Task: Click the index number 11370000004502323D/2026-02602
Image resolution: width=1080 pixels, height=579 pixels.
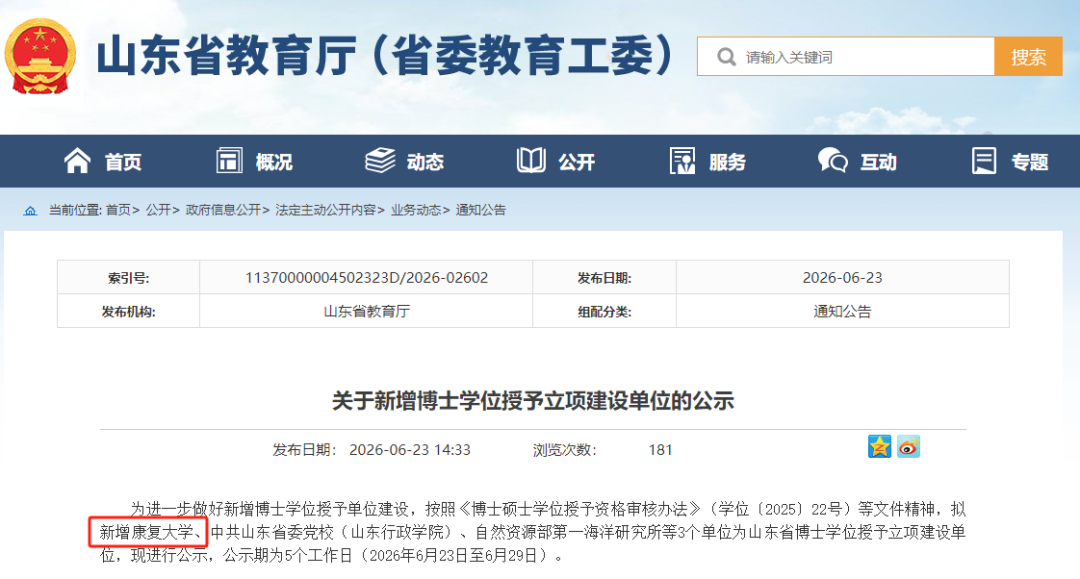Action: coord(366,277)
